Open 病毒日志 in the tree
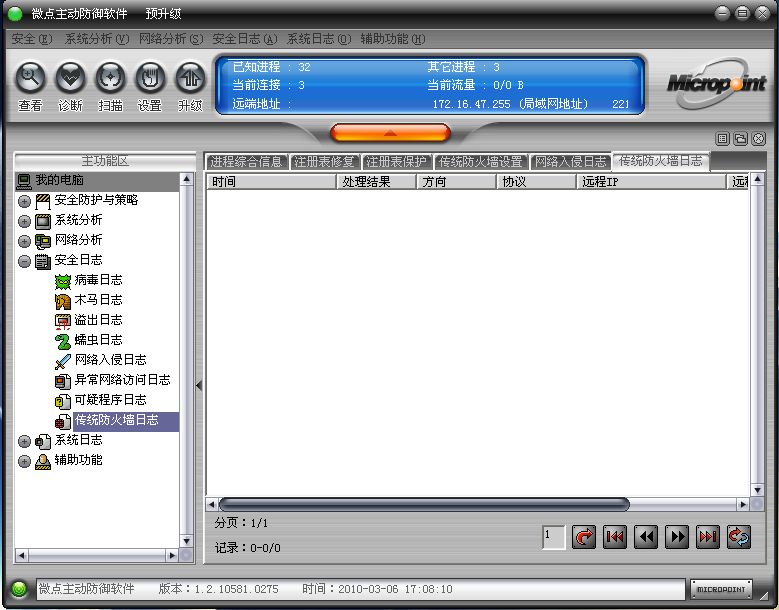The image size is (779, 610). (98, 280)
